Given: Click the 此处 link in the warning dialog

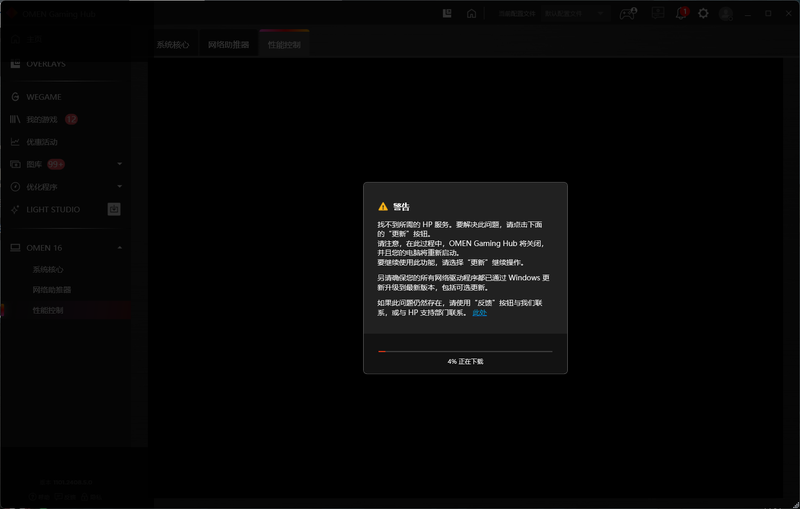Looking at the screenshot, I should [479, 313].
